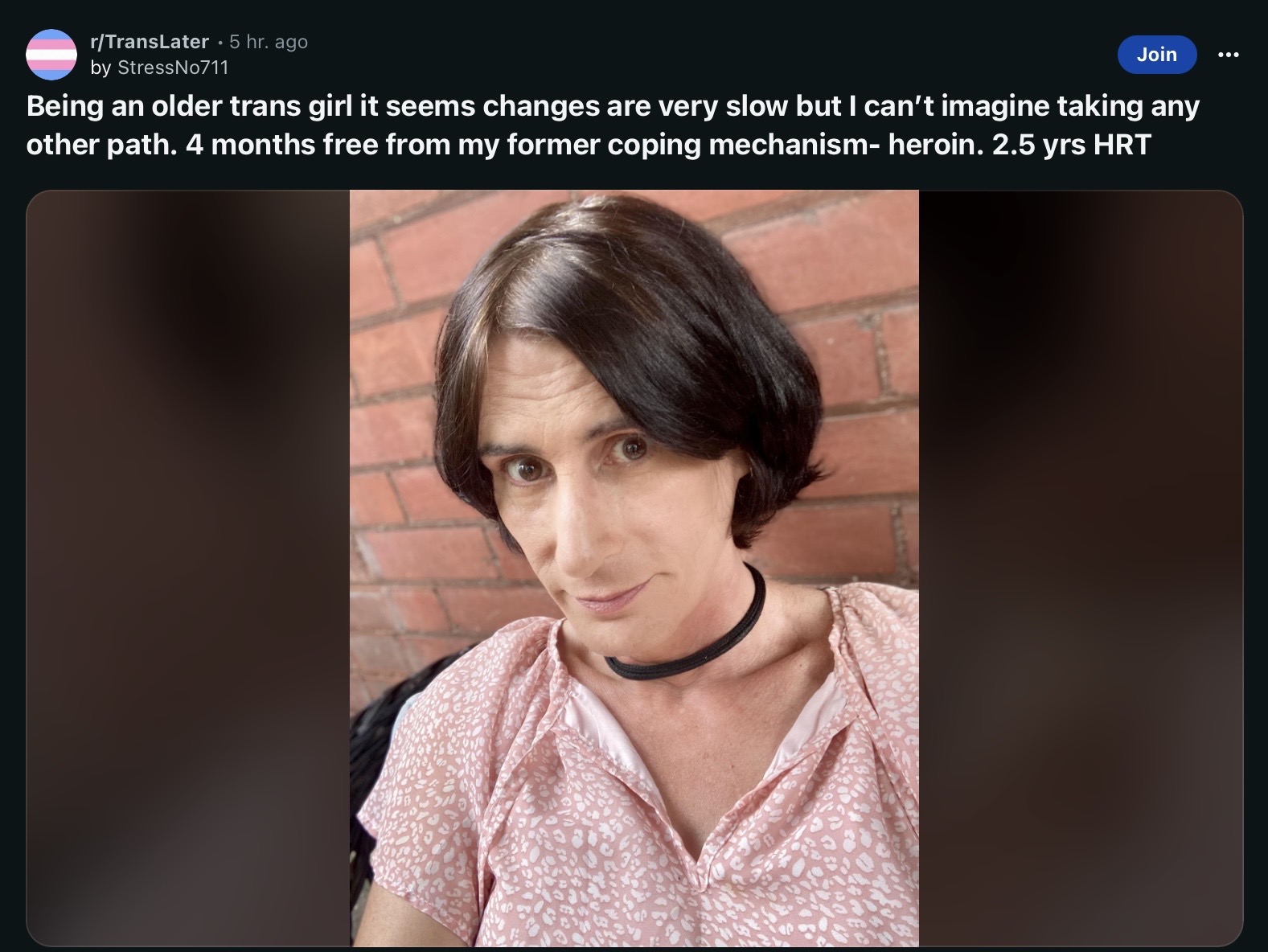This screenshot has height=952, width=1268.
Task: Click the blurred left side of media container
Action: pyautogui.click(x=188, y=568)
